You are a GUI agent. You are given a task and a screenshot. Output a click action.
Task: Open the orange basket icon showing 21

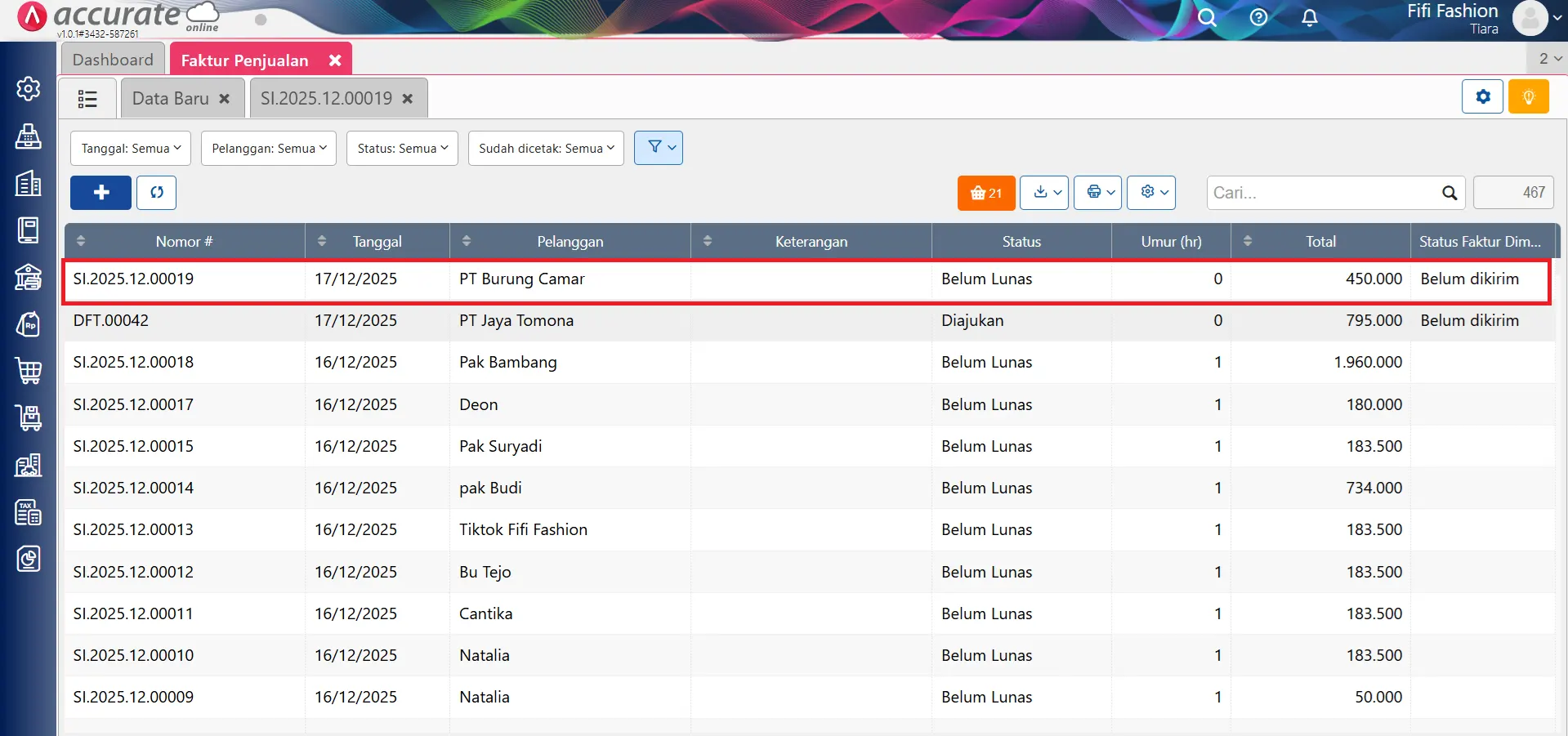[x=985, y=193]
